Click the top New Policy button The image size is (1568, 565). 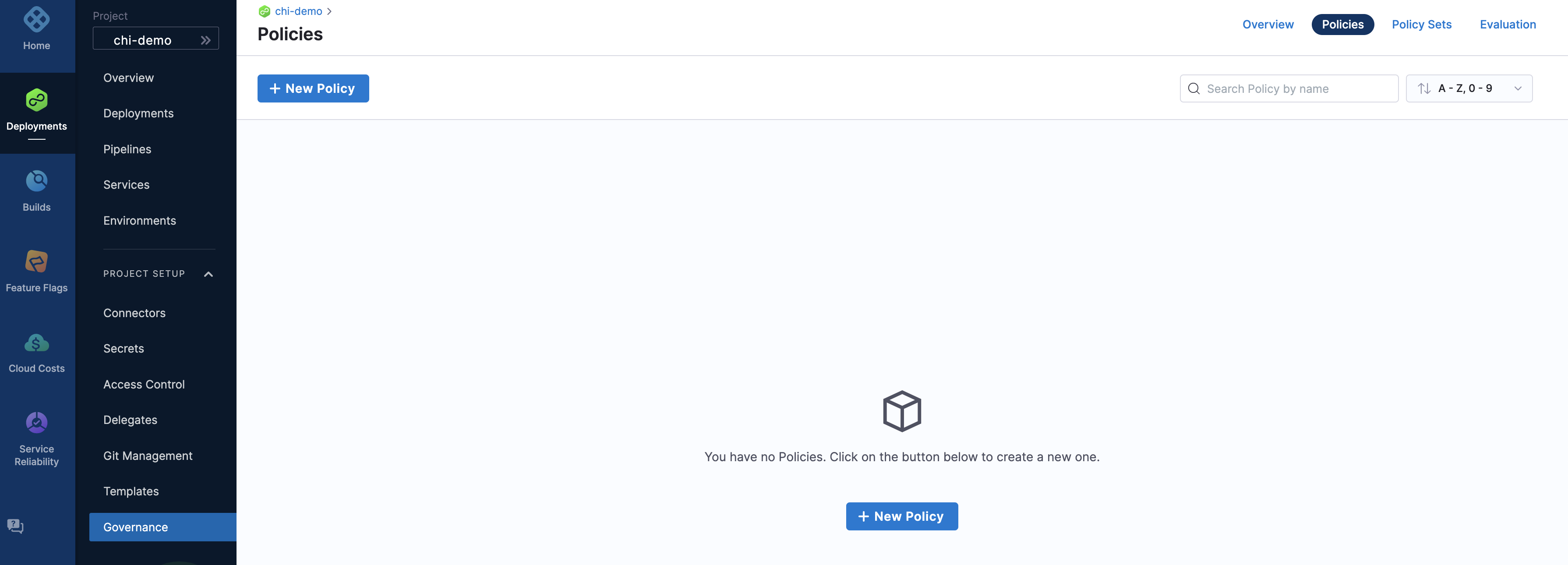click(313, 89)
